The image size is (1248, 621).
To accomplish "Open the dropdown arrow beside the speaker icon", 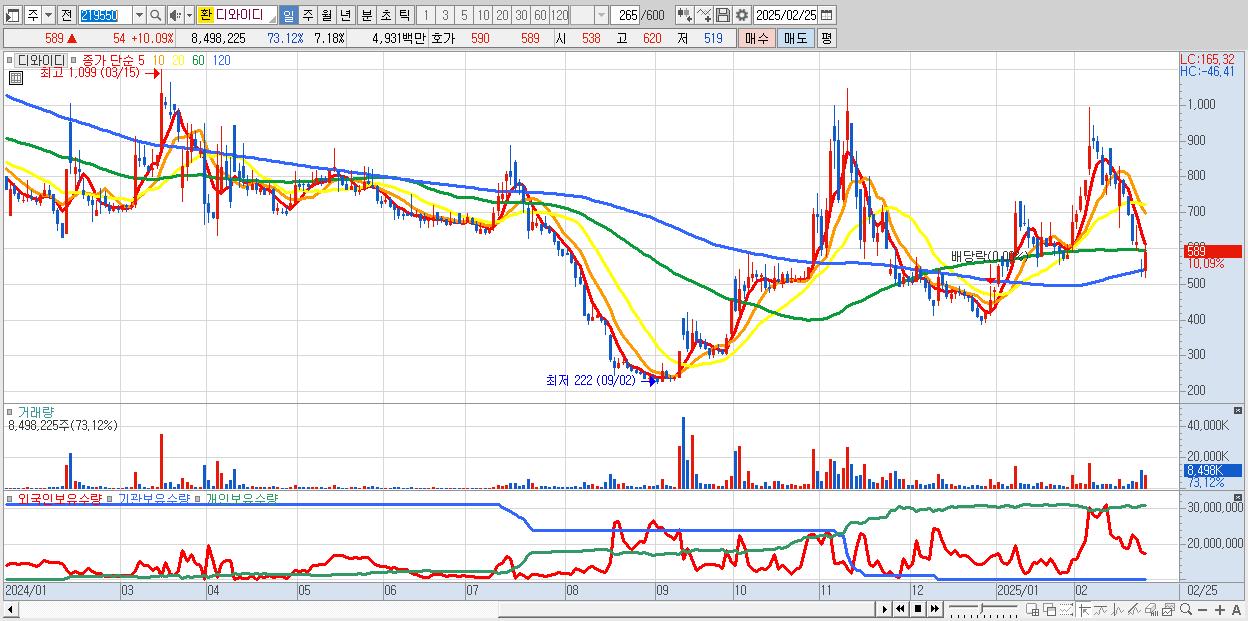I will (x=189, y=15).
